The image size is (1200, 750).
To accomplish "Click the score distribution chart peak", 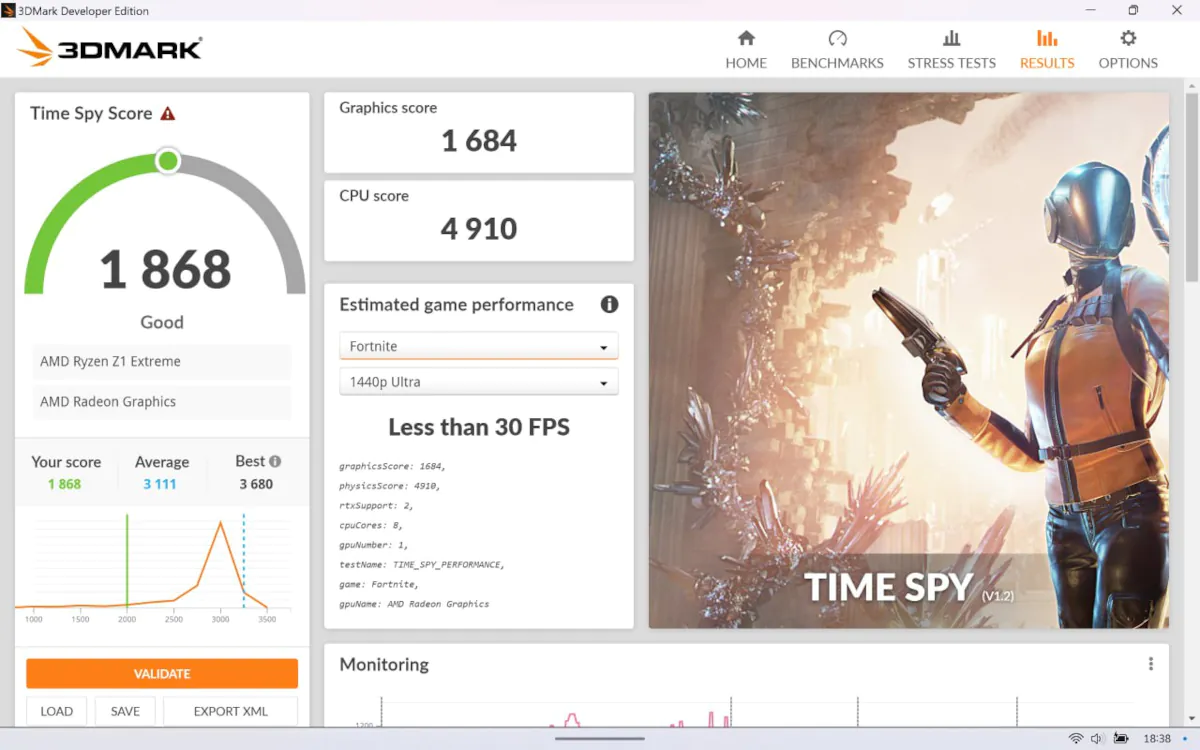I will (x=221, y=523).
